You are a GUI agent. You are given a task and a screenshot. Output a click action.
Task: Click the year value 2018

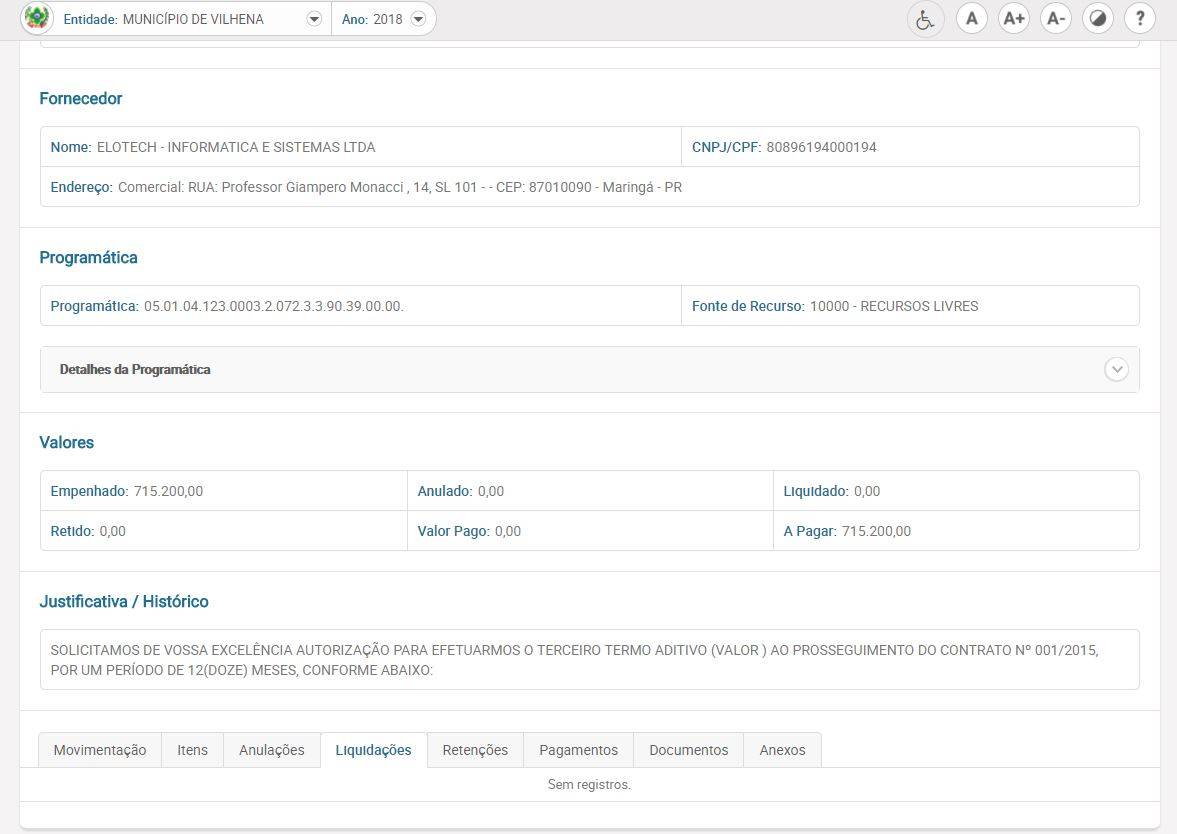point(388,19)
